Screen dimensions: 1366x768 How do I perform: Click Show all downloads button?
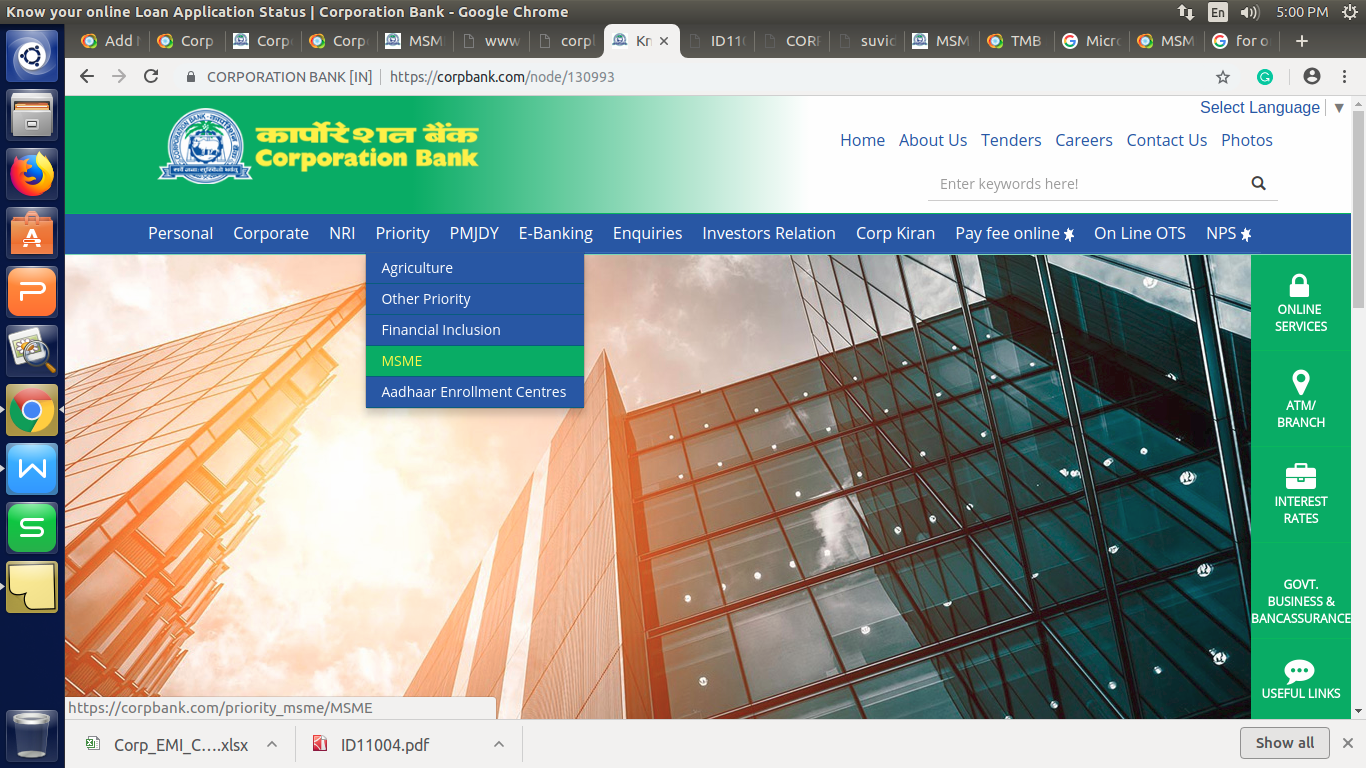[1285, 743]
